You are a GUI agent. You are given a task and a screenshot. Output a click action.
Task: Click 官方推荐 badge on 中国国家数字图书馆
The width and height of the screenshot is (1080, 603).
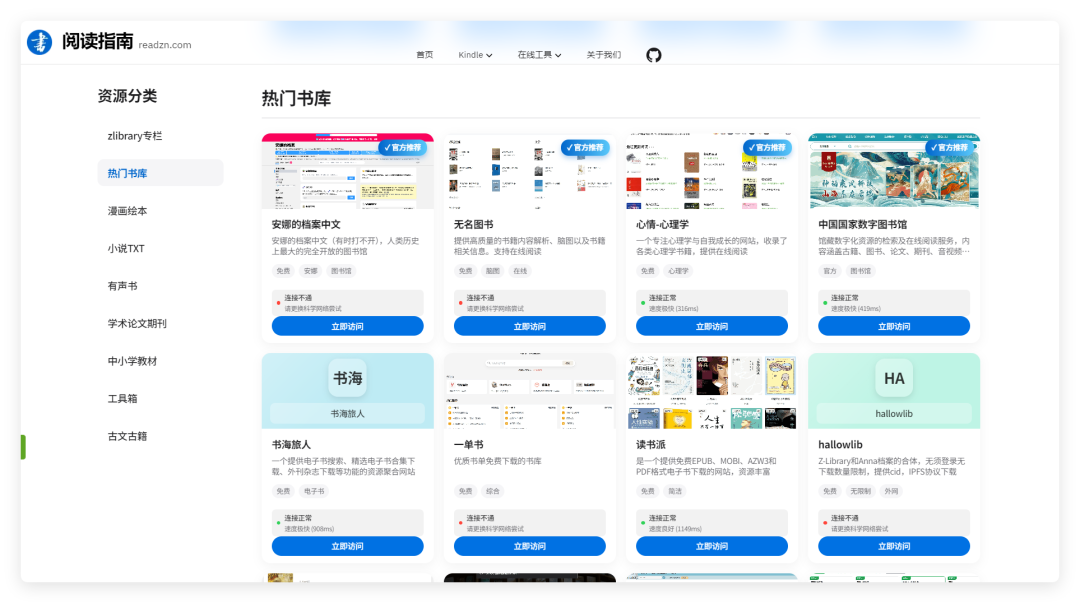[x=950, y=147]
